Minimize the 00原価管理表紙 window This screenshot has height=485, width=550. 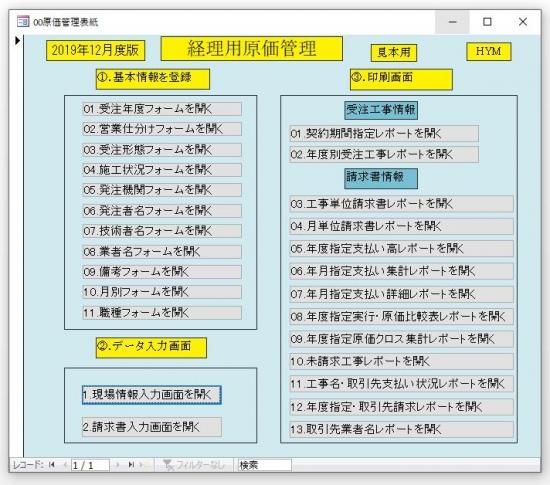pyautogui.click(x=452, y=22)
